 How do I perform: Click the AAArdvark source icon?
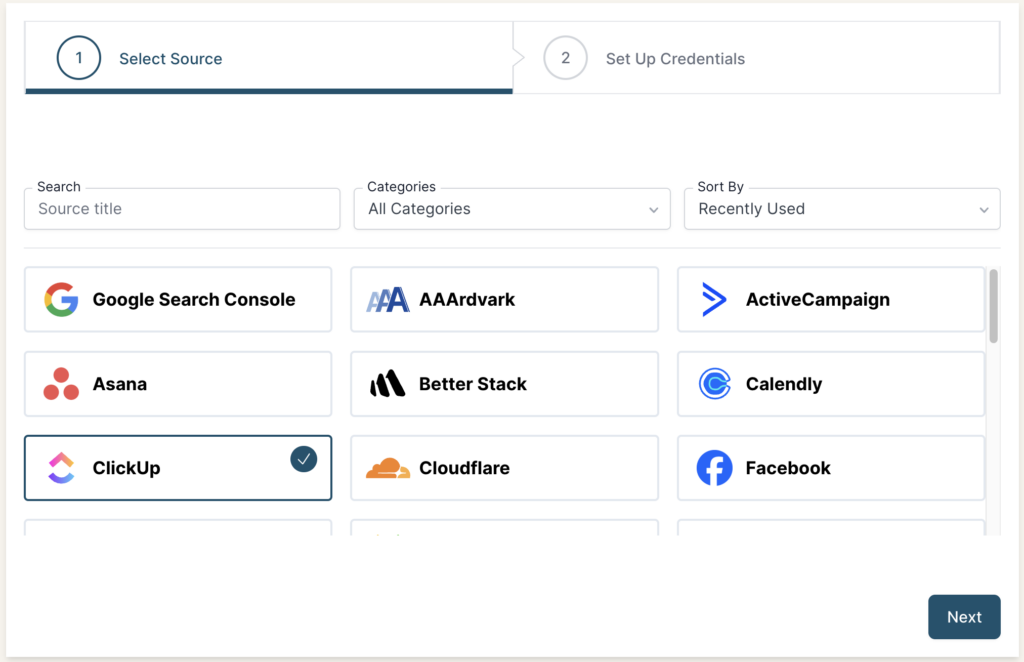click(x=388, y=299)
